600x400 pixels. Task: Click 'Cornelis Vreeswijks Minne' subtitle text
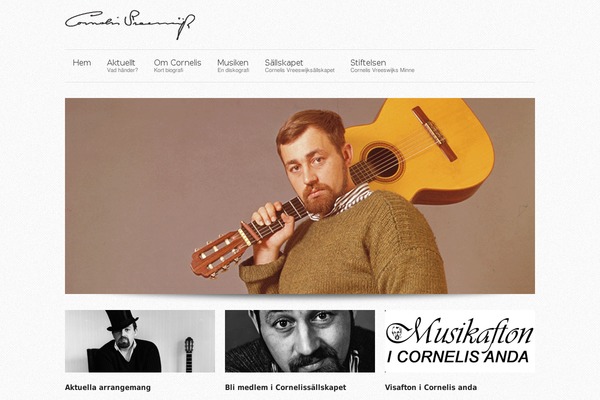coord(382,70)
